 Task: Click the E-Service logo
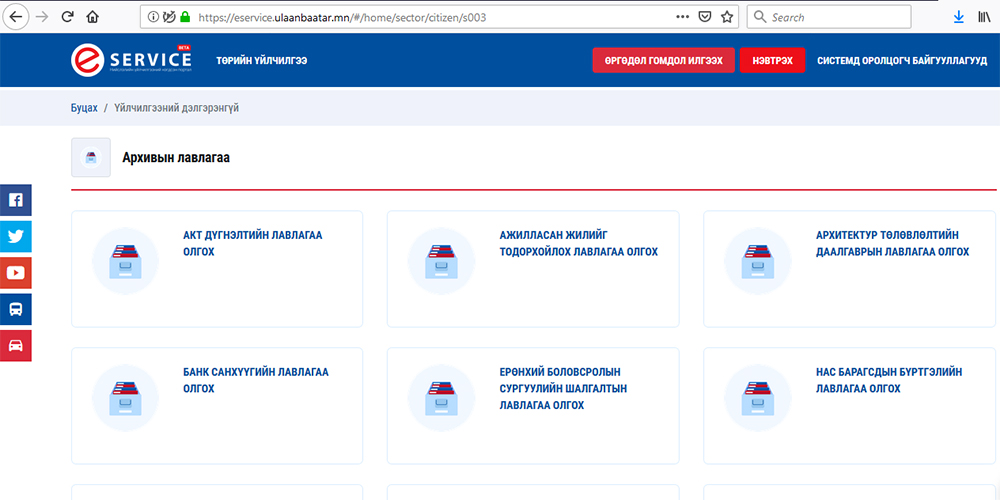pos(131,60)
